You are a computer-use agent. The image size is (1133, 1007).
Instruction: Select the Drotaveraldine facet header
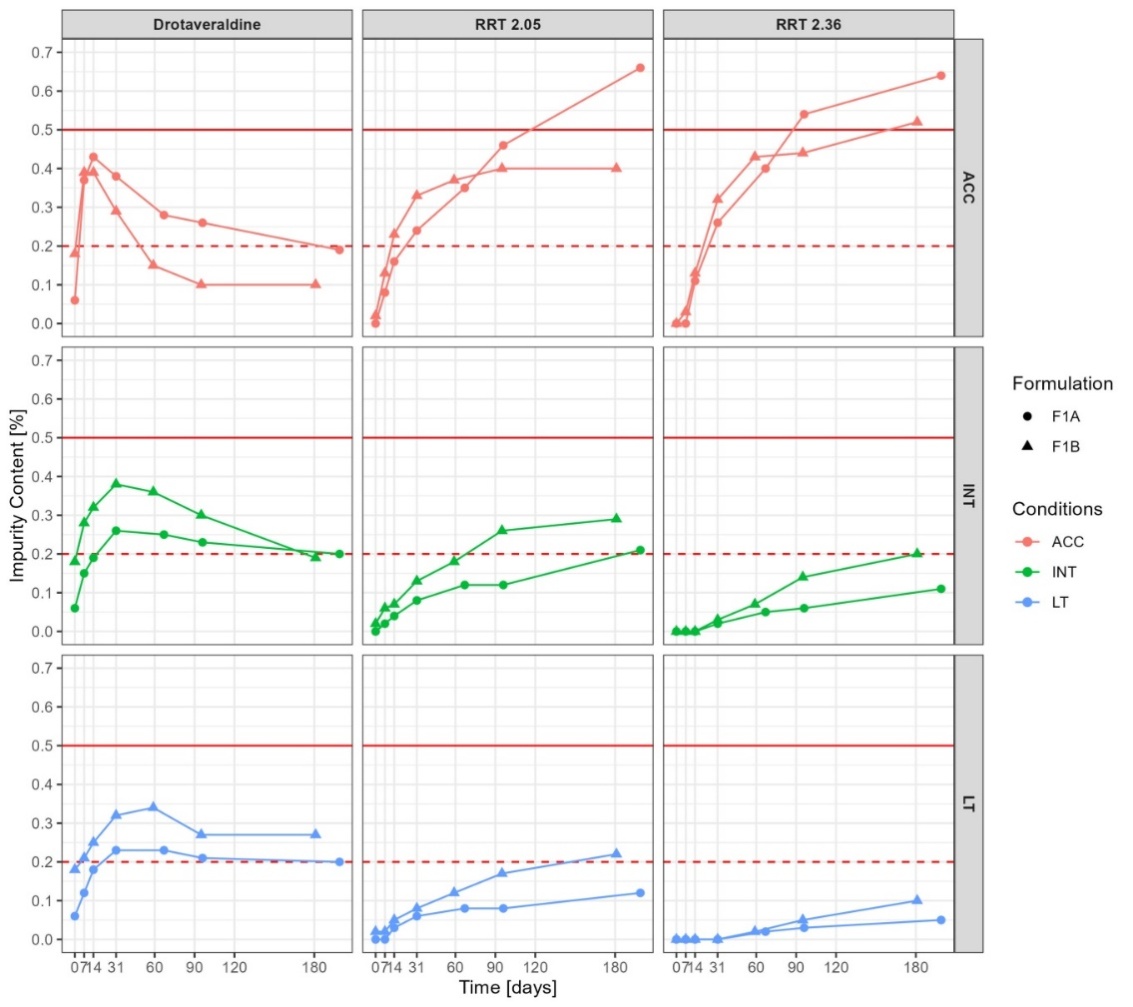(x=207, y=24)
